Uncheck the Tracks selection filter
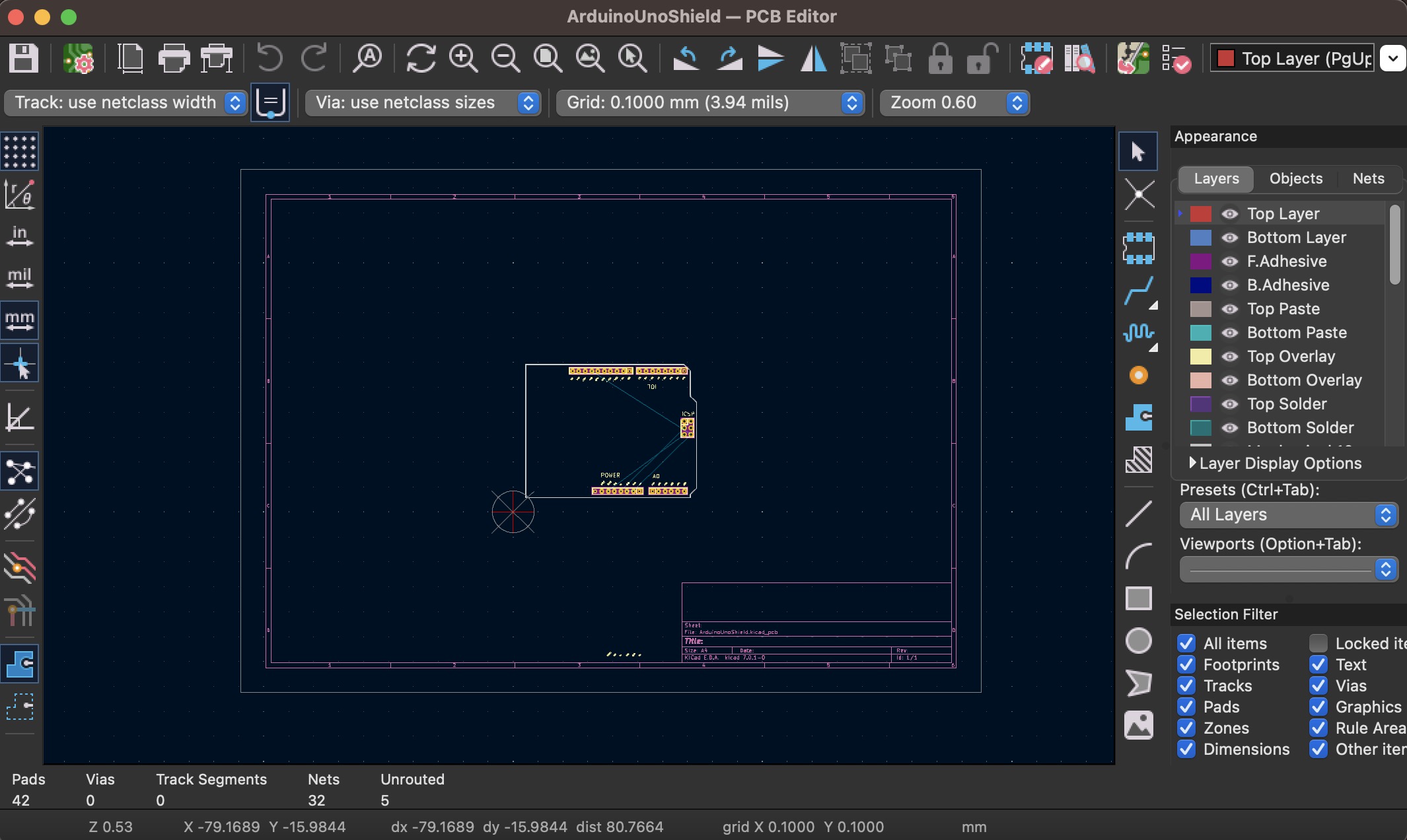 coord(1186,685)
